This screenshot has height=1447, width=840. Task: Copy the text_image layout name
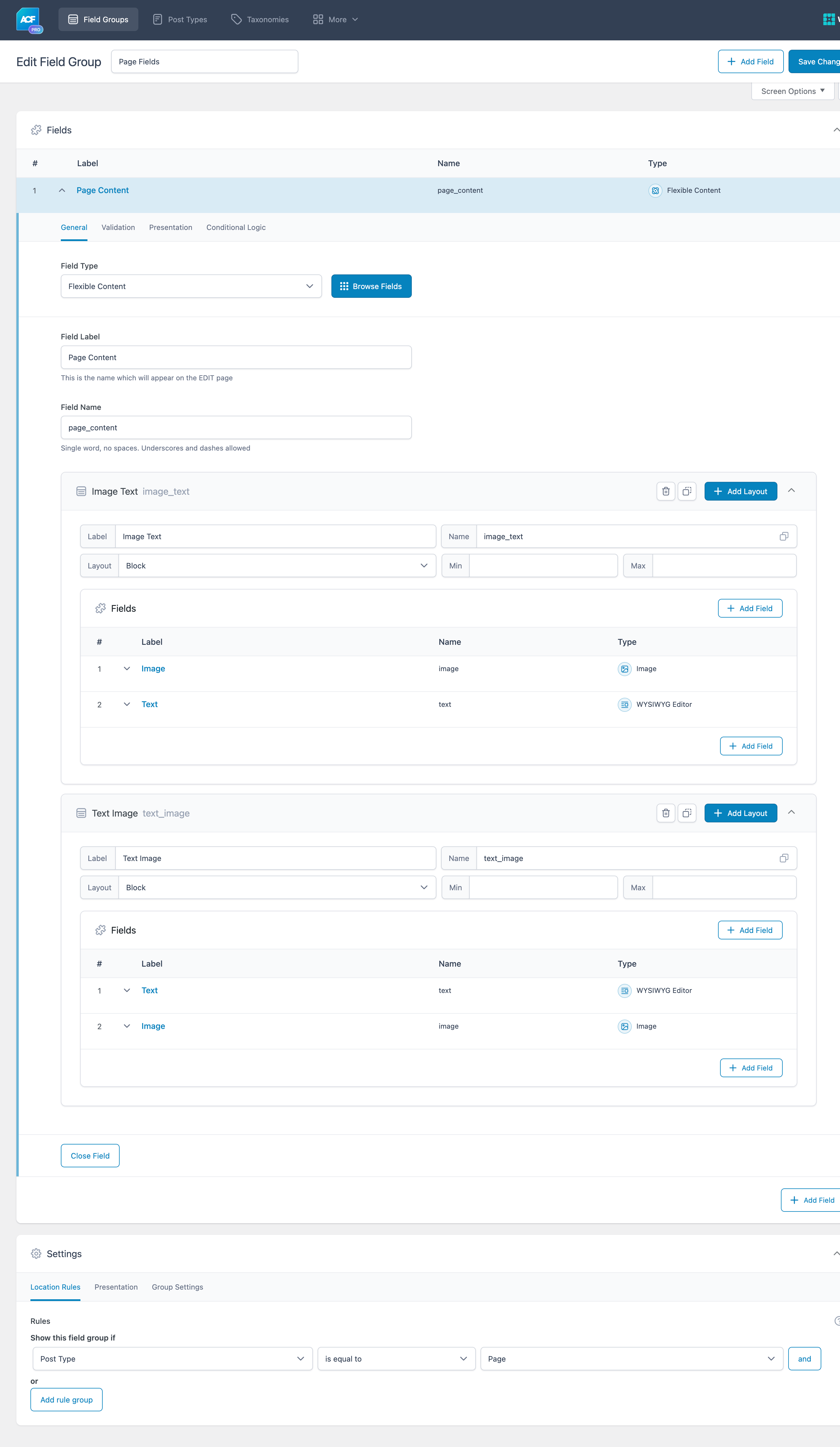point(784,858)
